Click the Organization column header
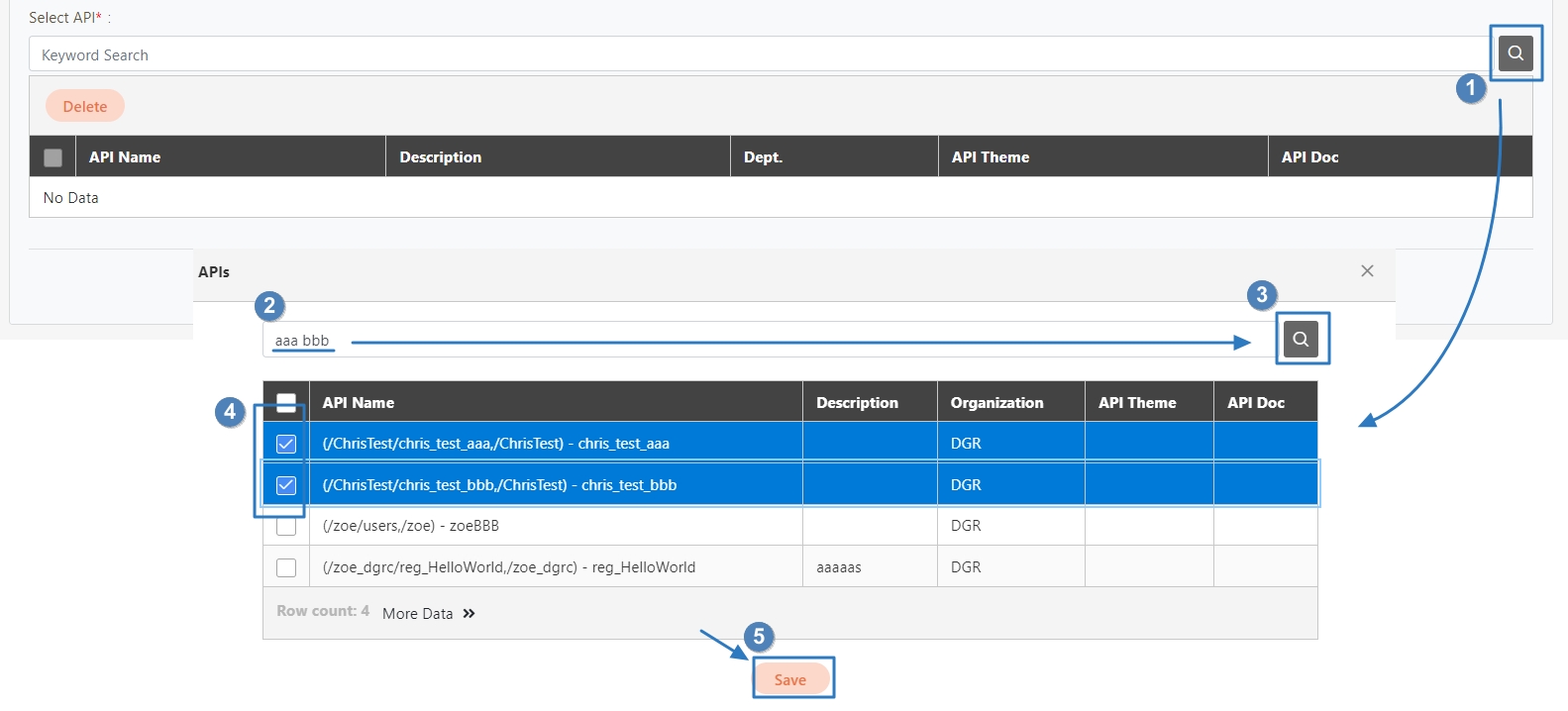Image resolution: width=1568 pixels, height=711 pixels. (996, 403)
